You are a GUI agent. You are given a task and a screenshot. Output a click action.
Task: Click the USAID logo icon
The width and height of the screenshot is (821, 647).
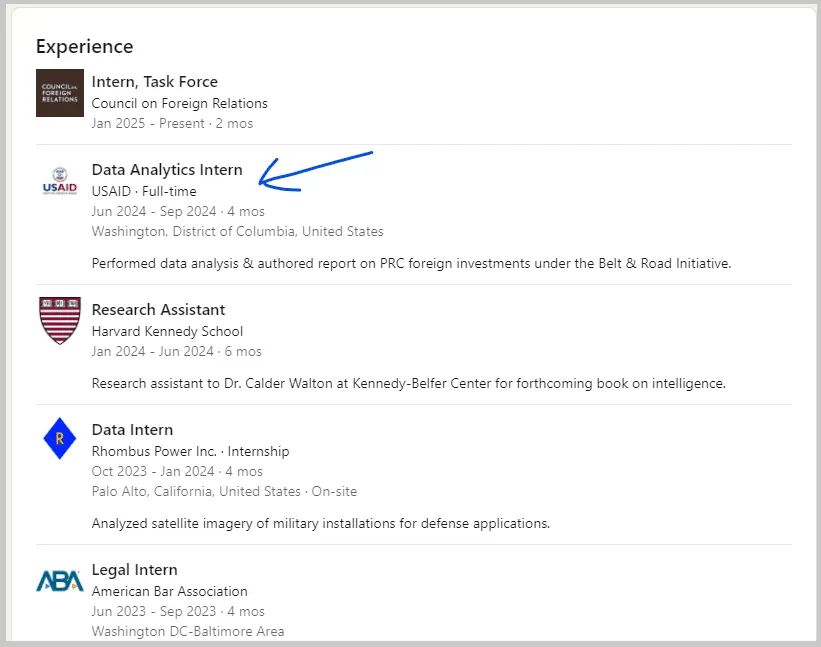click(59, 180)
